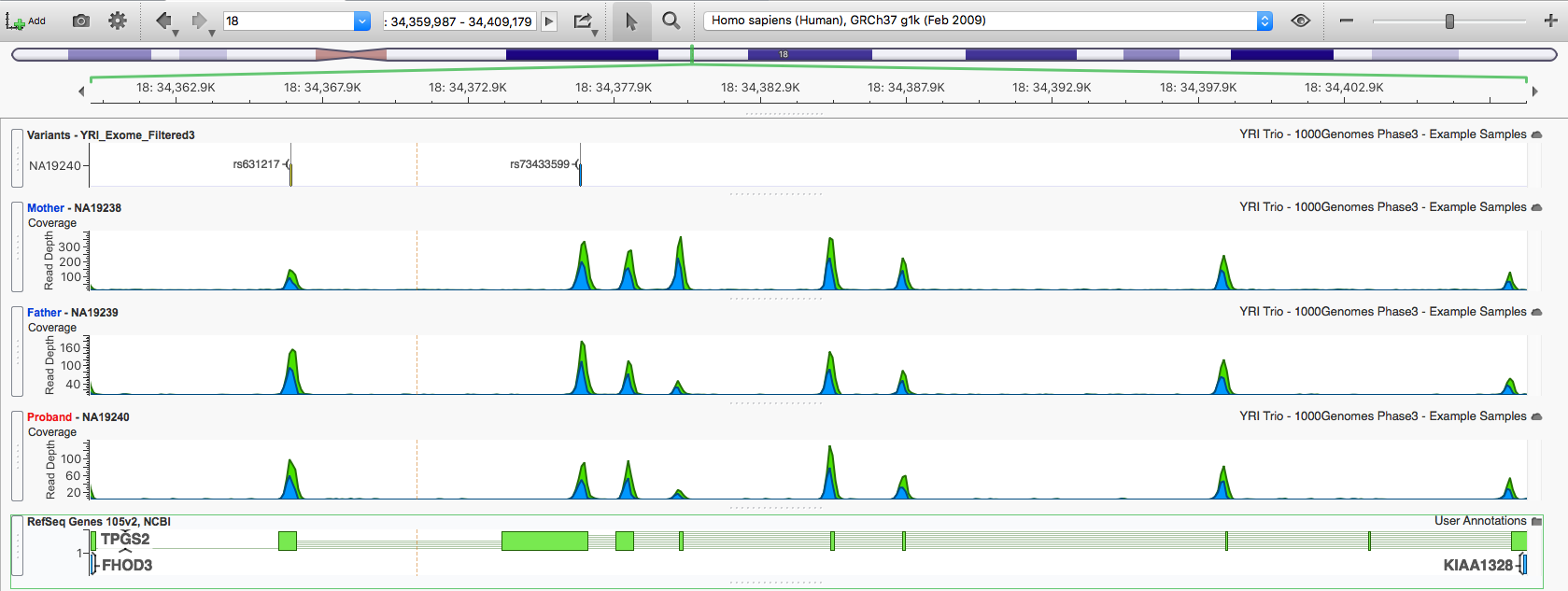Click the Variants - YRI_Exome_Filtered3 track title
This screenshot has width=1568, height=591.
coord(111,135)
